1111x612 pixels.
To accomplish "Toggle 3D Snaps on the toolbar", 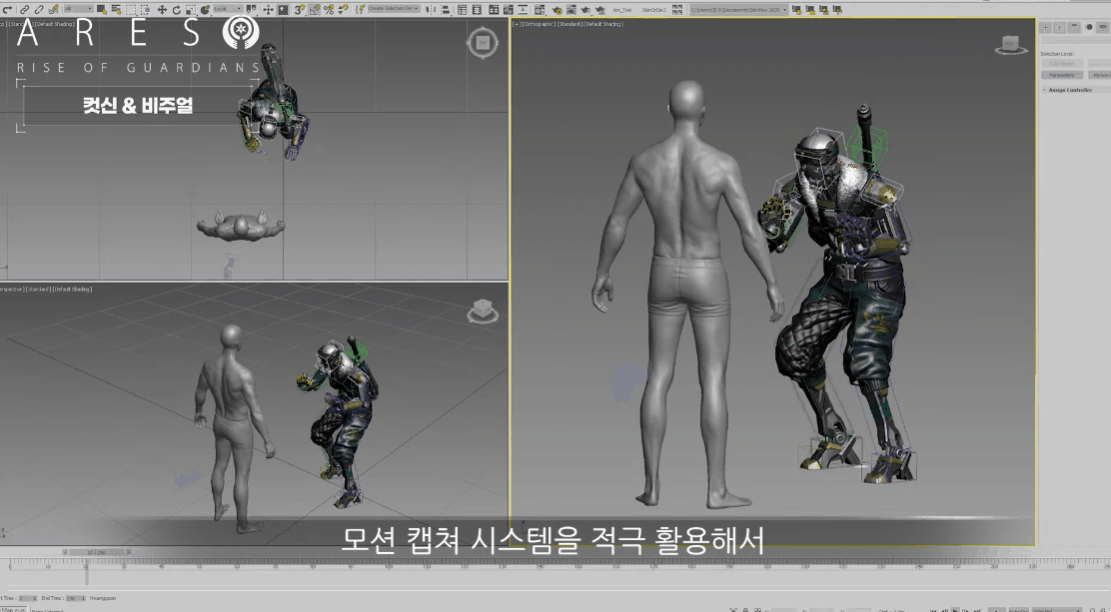I will click(x=299, y=9).
